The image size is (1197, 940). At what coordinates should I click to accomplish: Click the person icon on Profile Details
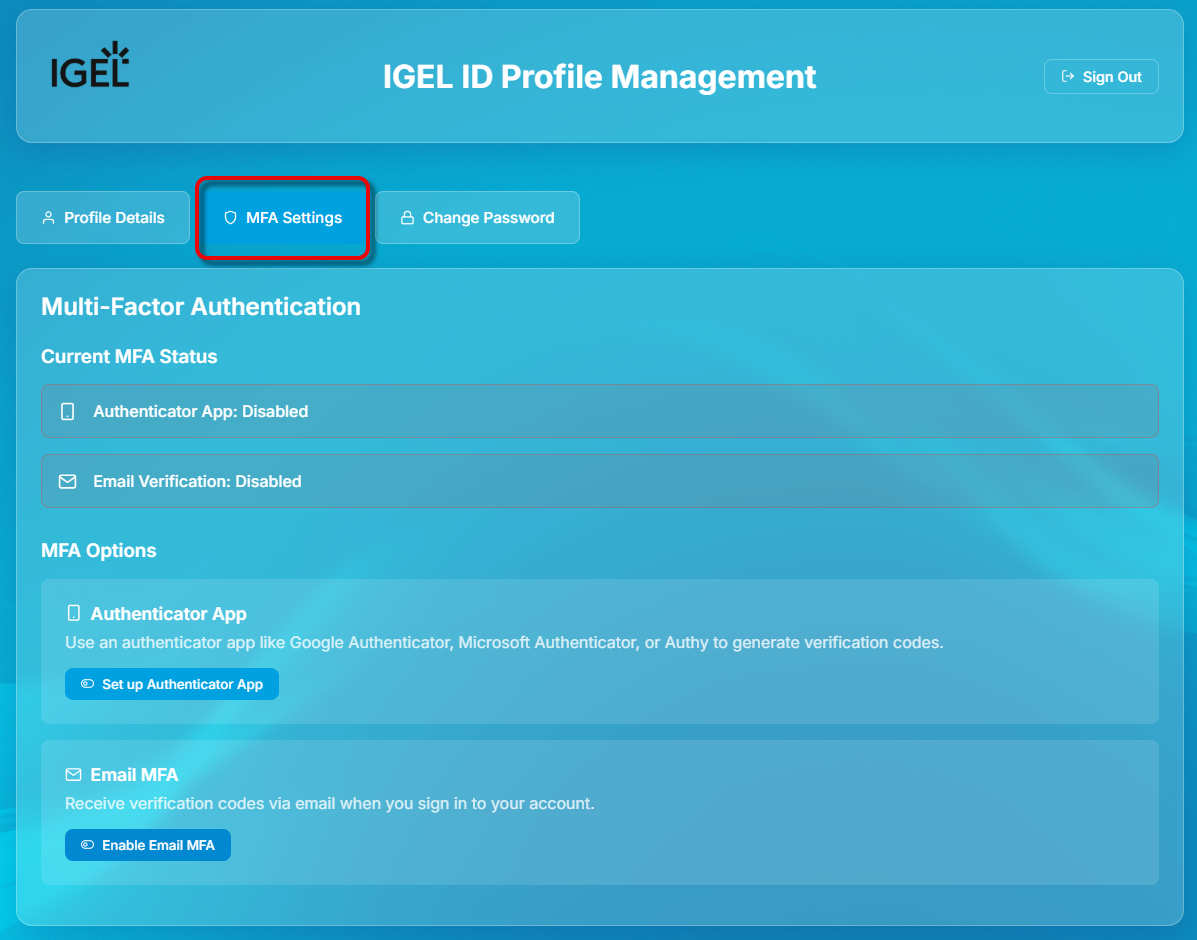[x=48, y=218]
